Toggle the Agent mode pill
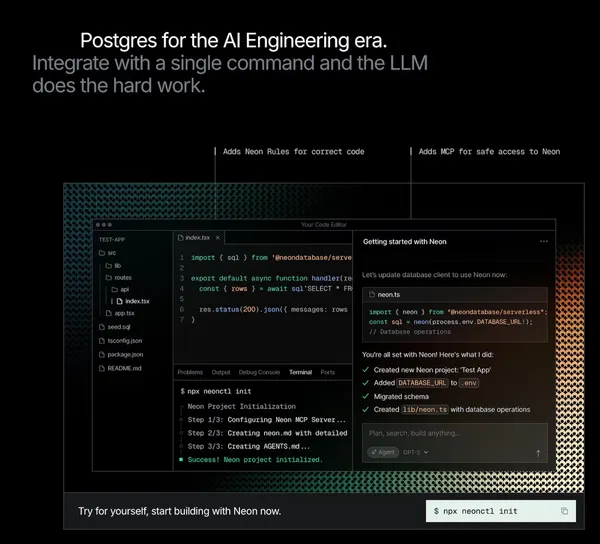This screenshot has height=544, width=600. pos(383,452)
